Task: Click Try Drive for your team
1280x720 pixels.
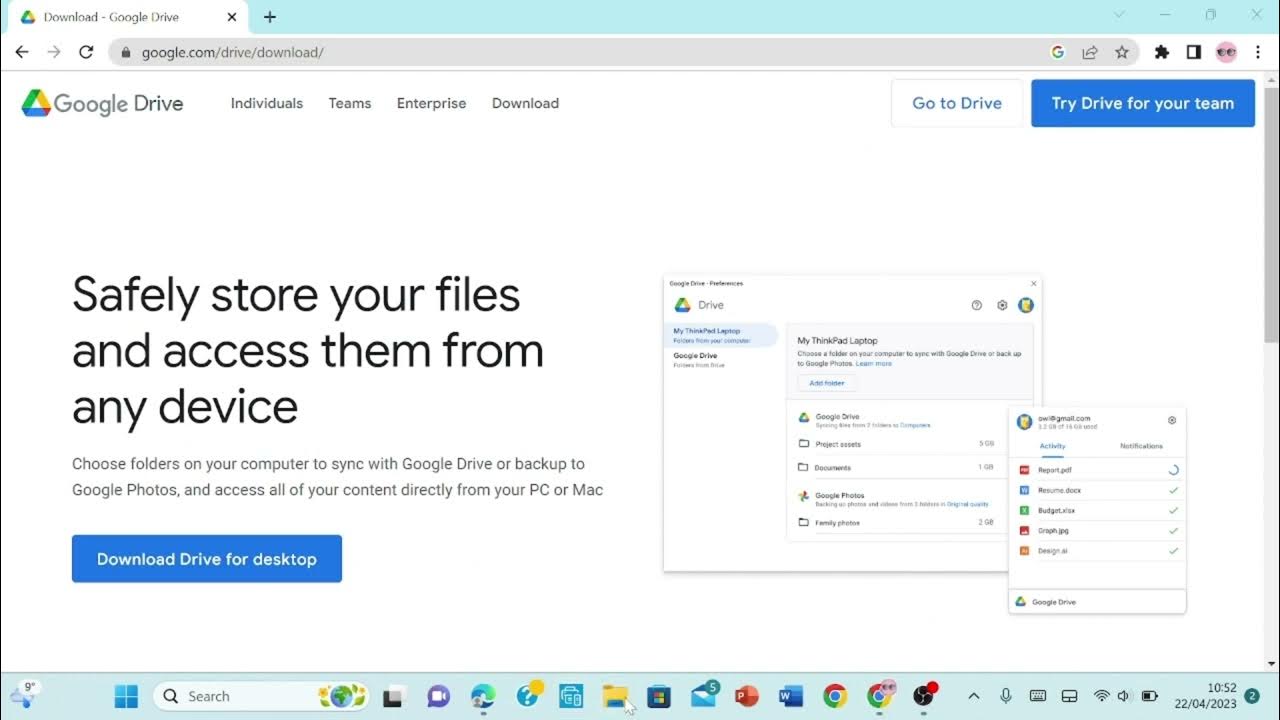Action: pyautogui.click(x=1143, y=103)
